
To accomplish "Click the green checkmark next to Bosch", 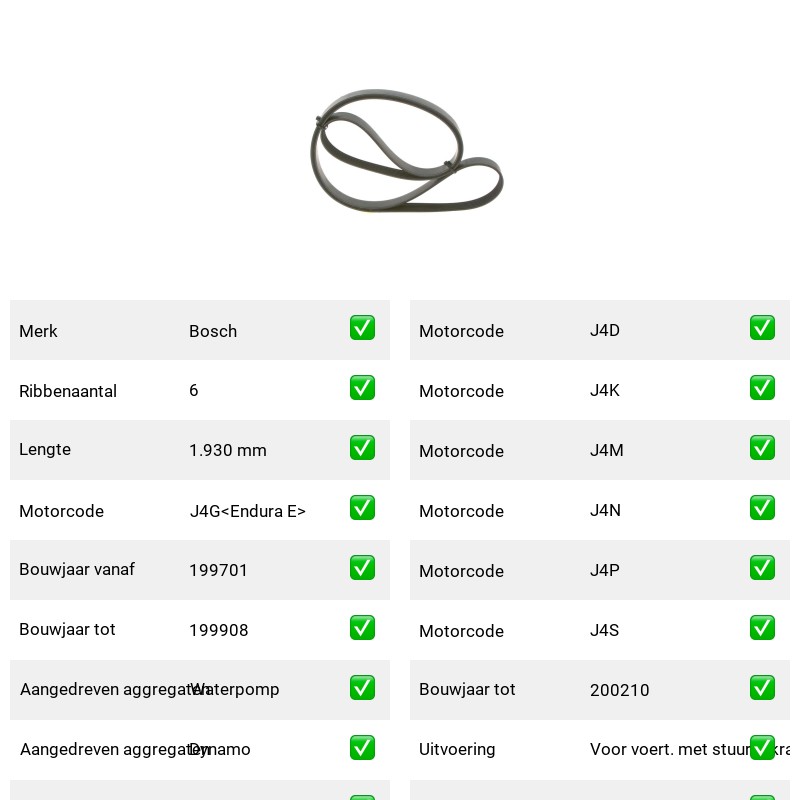I will (x=362, y=328).
